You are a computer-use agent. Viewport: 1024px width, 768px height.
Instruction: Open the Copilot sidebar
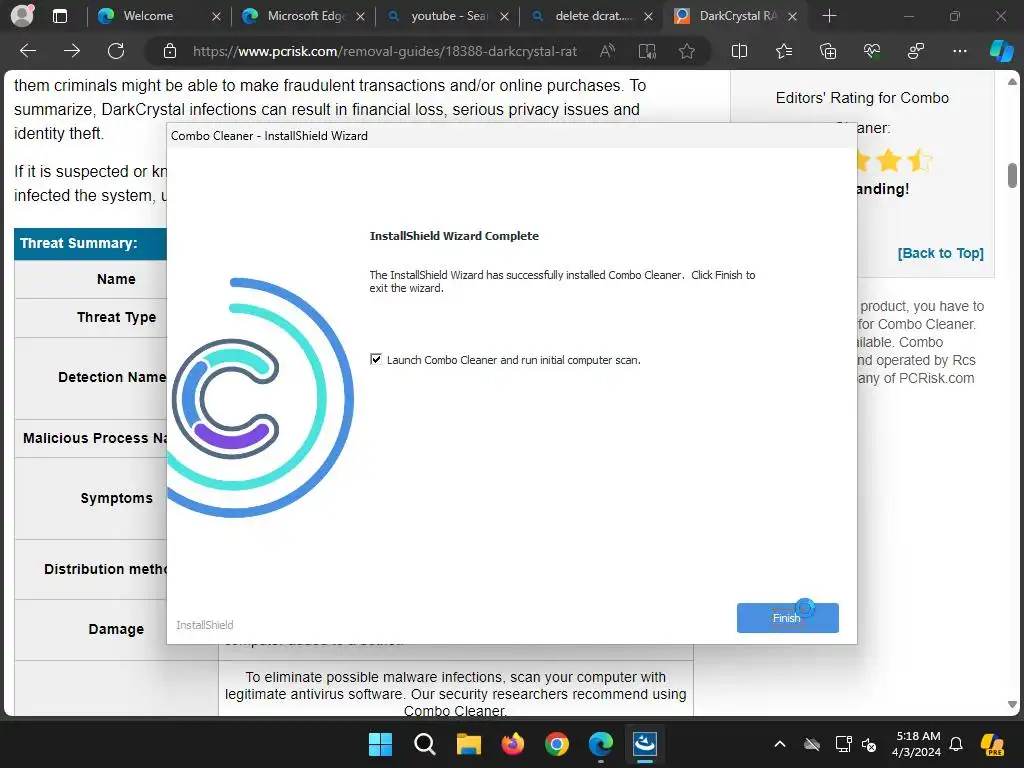pos(1001,51)
